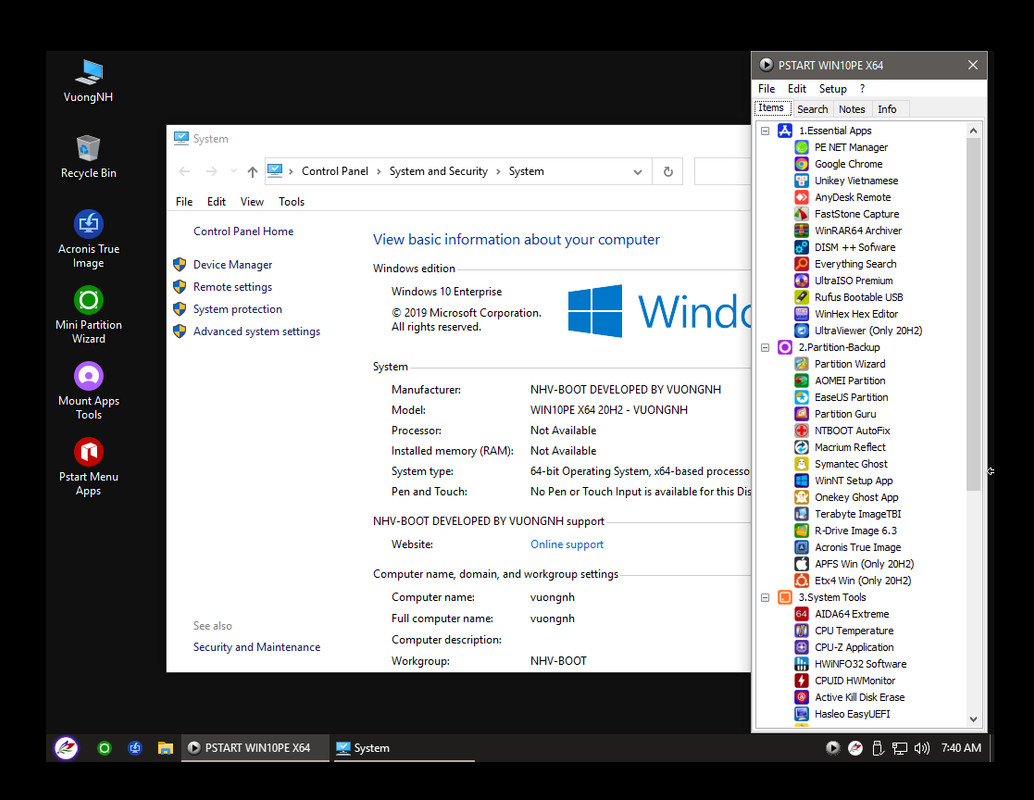This screenshot has height=800, width=1034.
Task: Collapse the 2.Partition-Backup group
Action: coord(765,348)
